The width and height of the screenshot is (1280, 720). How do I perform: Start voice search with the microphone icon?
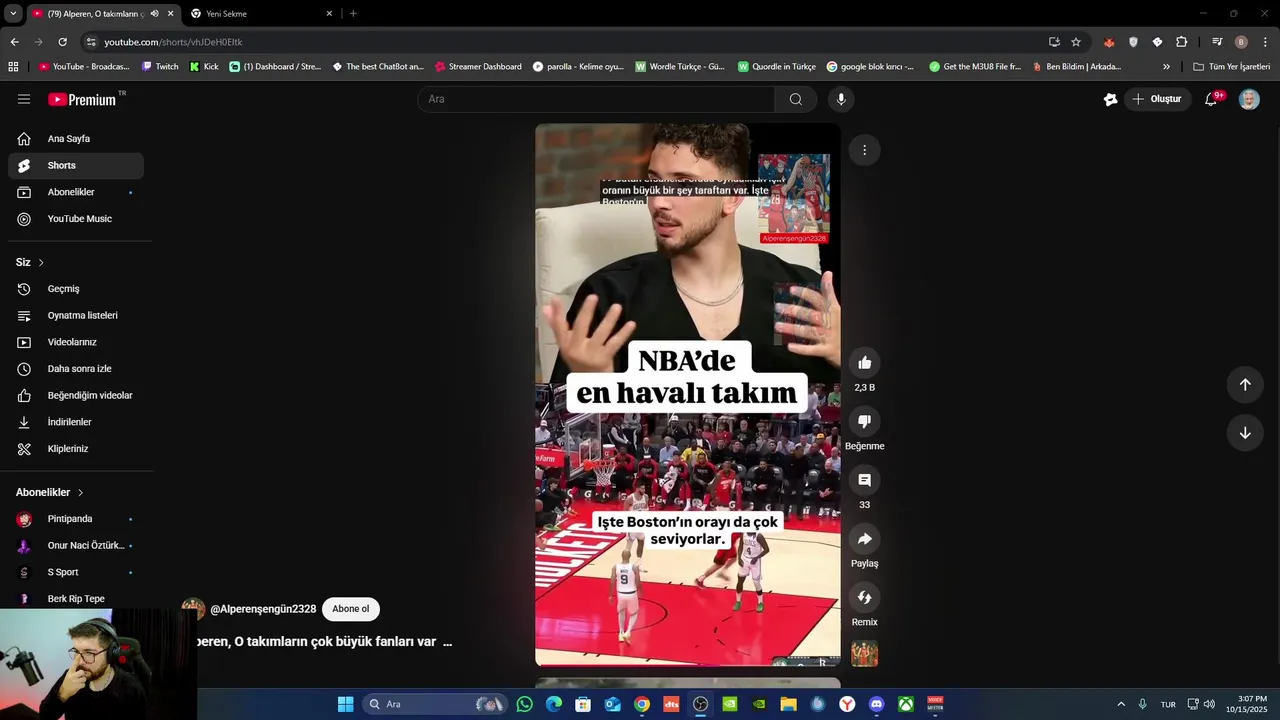click(x=841, y=99)
